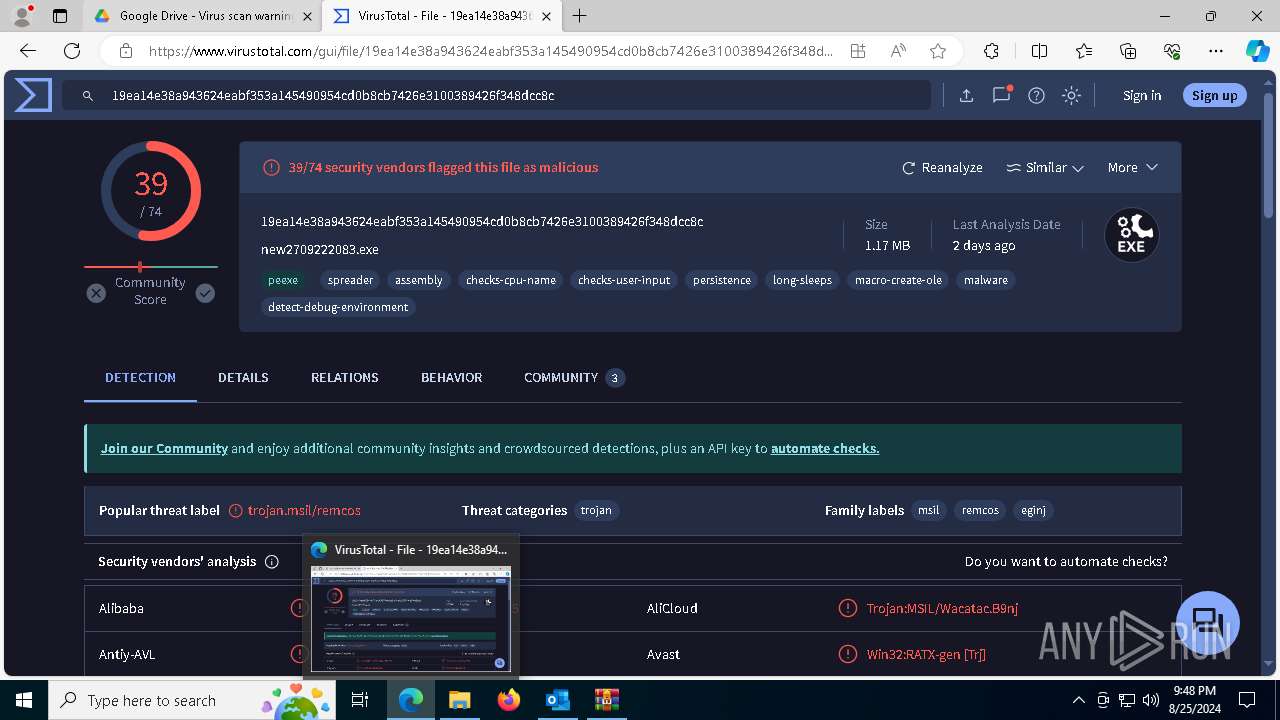Viewport: 1280px width, 720px height.
Task: Click the spreader tag
Action: 350,280
